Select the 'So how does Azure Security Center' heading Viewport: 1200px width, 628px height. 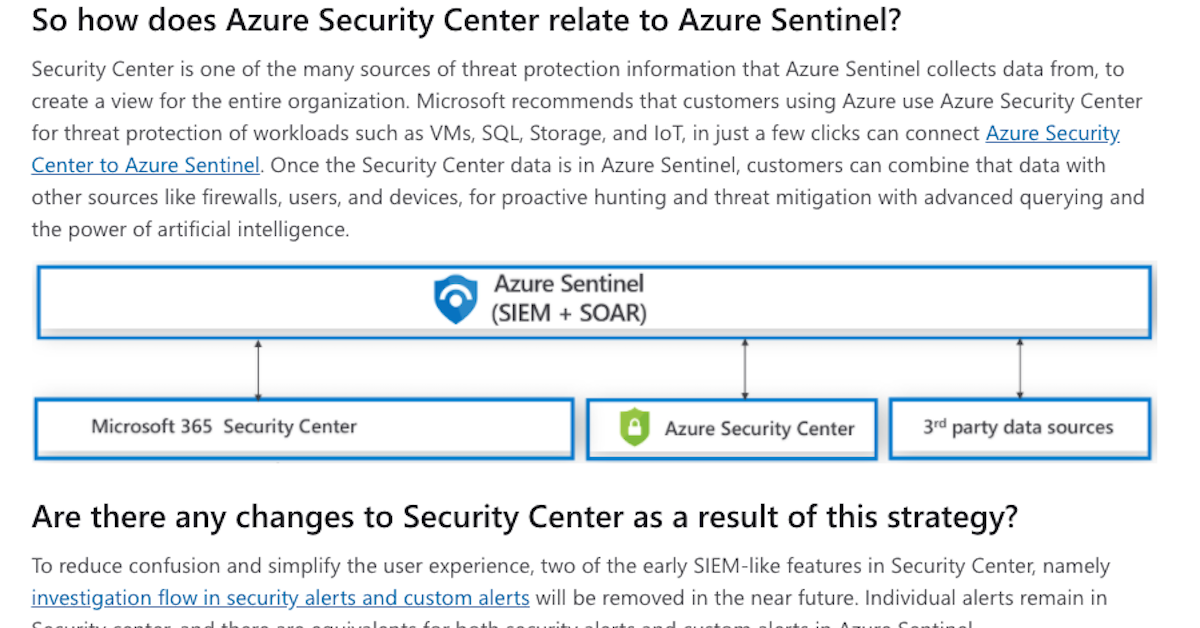466,20
